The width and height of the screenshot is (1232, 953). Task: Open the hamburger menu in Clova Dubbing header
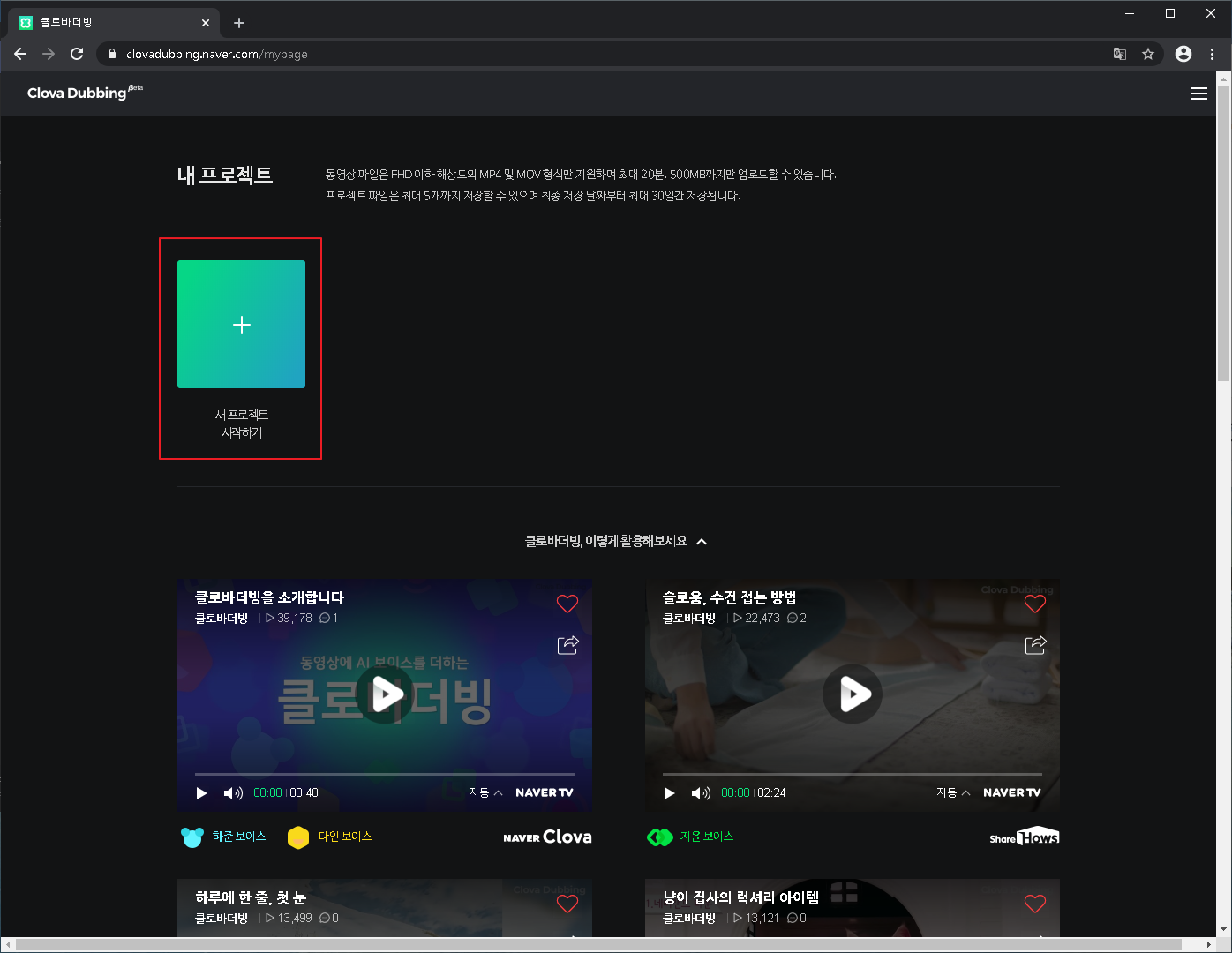pos(1198,94)
